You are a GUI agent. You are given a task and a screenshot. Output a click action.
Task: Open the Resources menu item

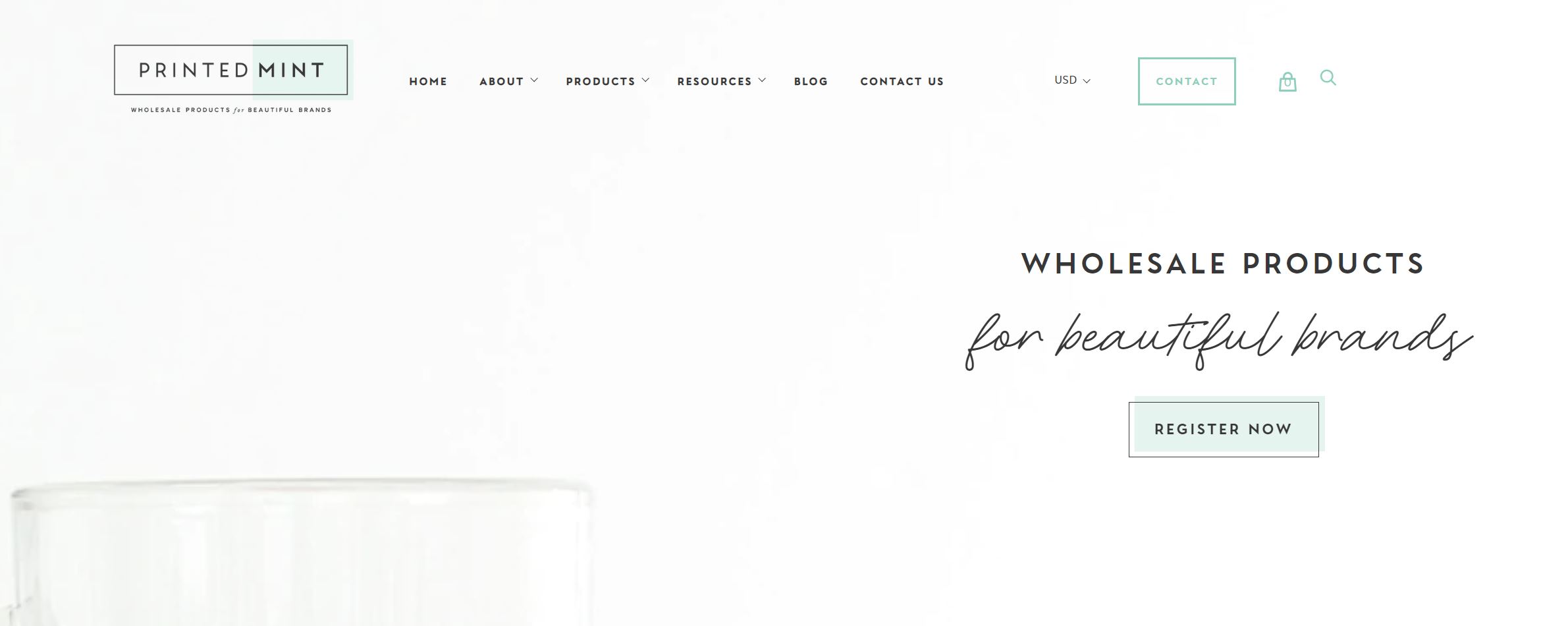tap(715, 82)
